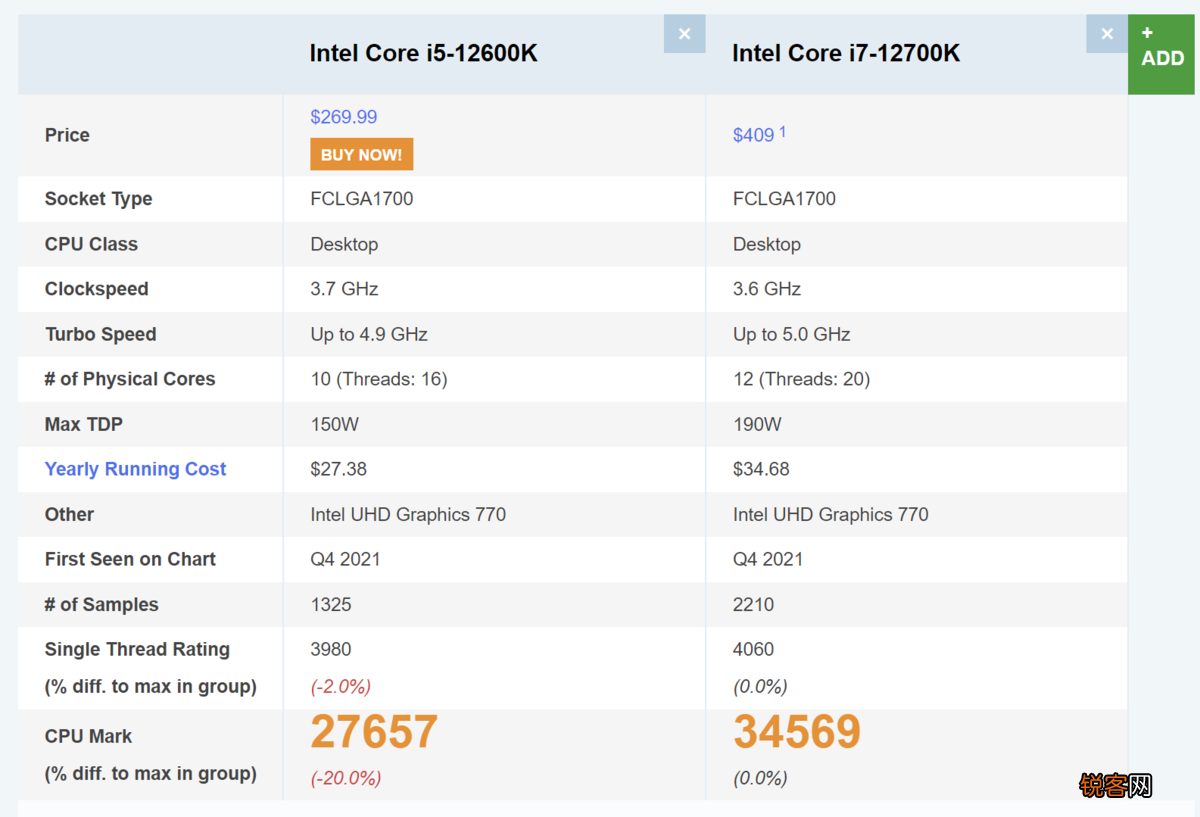Image resolution: width=1200 pixels, height=817 pixels.
Task: Click the 150W Max TDP value
Action: tap(334, 424)
